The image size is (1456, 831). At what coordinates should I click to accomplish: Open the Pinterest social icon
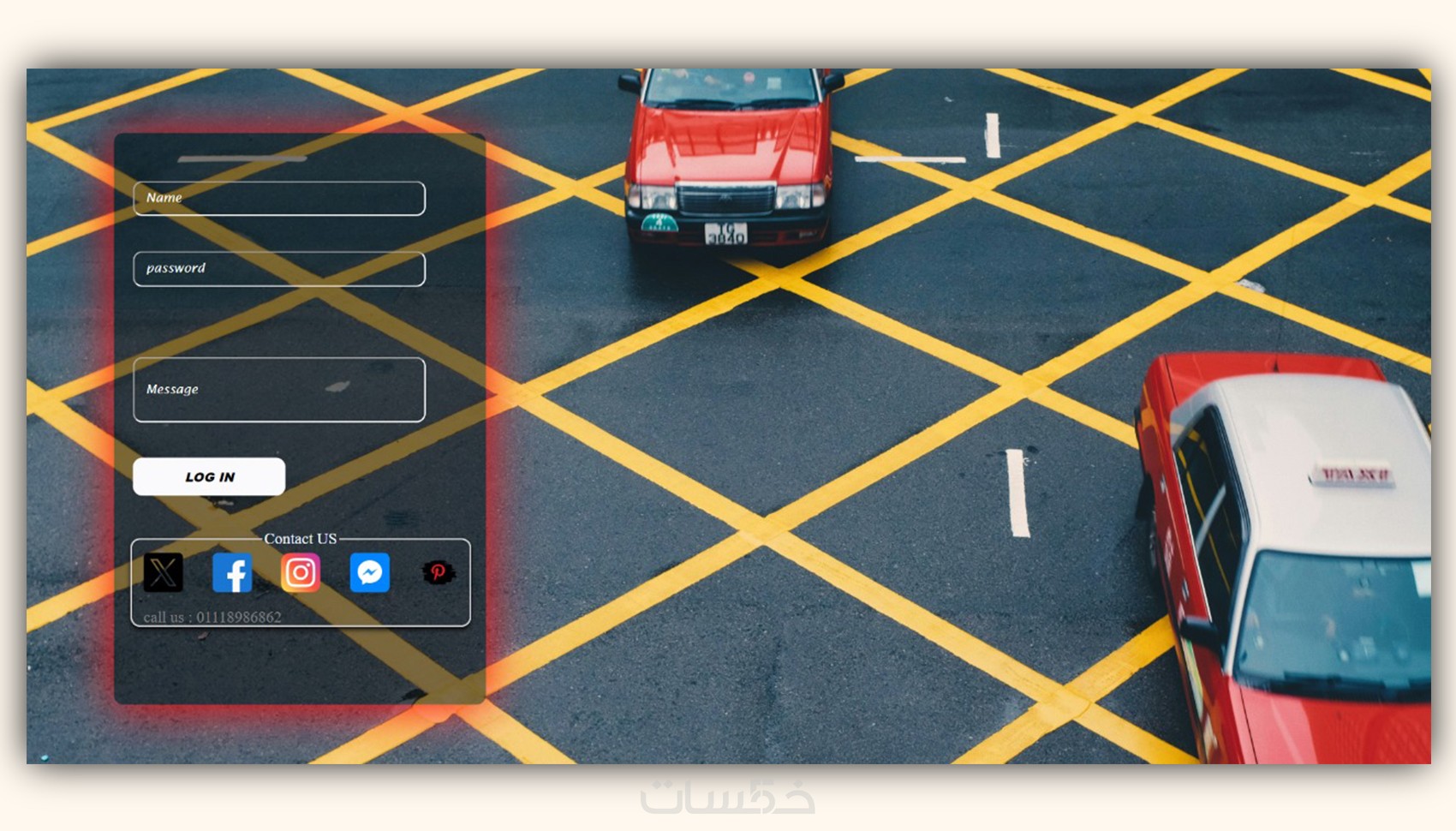point(439,573)
